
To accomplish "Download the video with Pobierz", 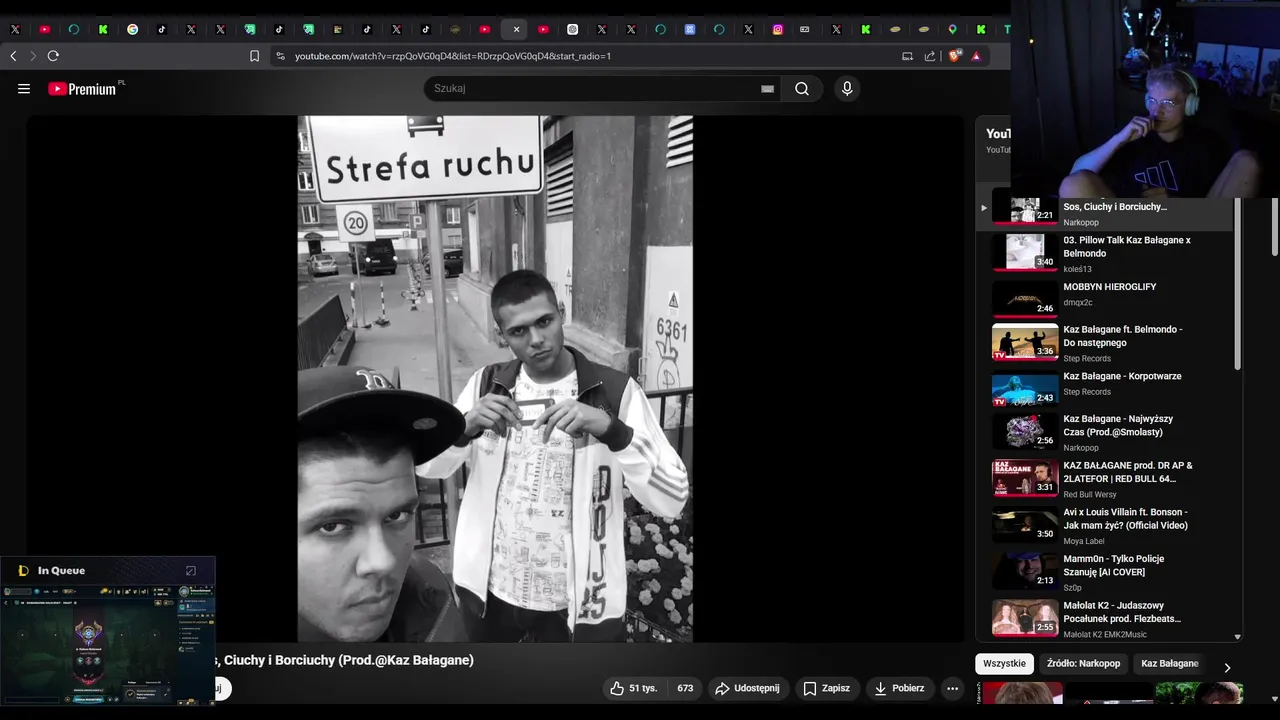I will (899, 688).
